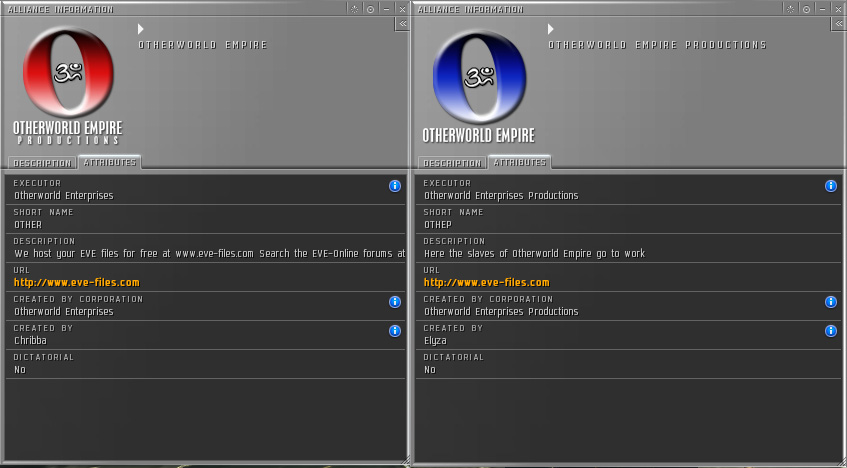Open info icon for Created By Corporation Otherworld Enterprises

(x=395, y=302)
